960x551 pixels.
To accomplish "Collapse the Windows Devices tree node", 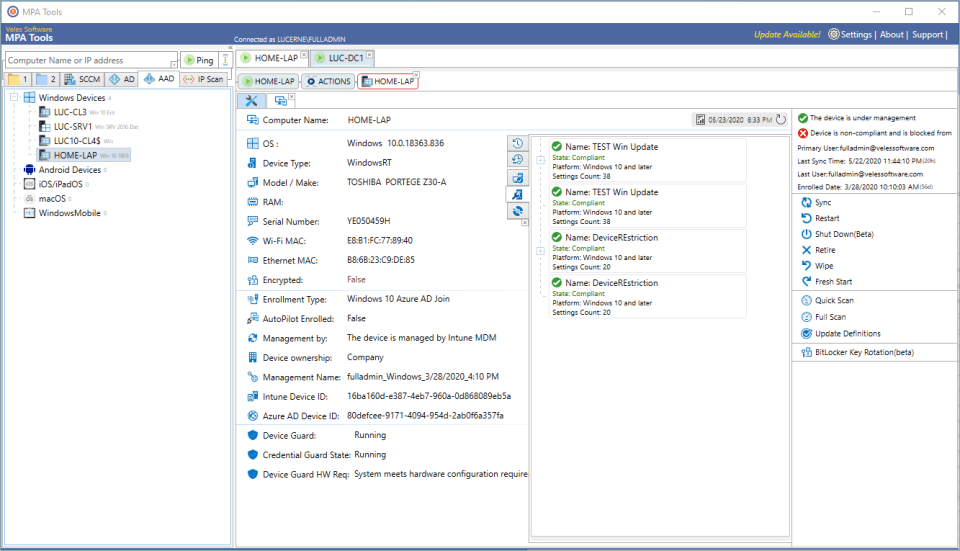I will [14, 98].
